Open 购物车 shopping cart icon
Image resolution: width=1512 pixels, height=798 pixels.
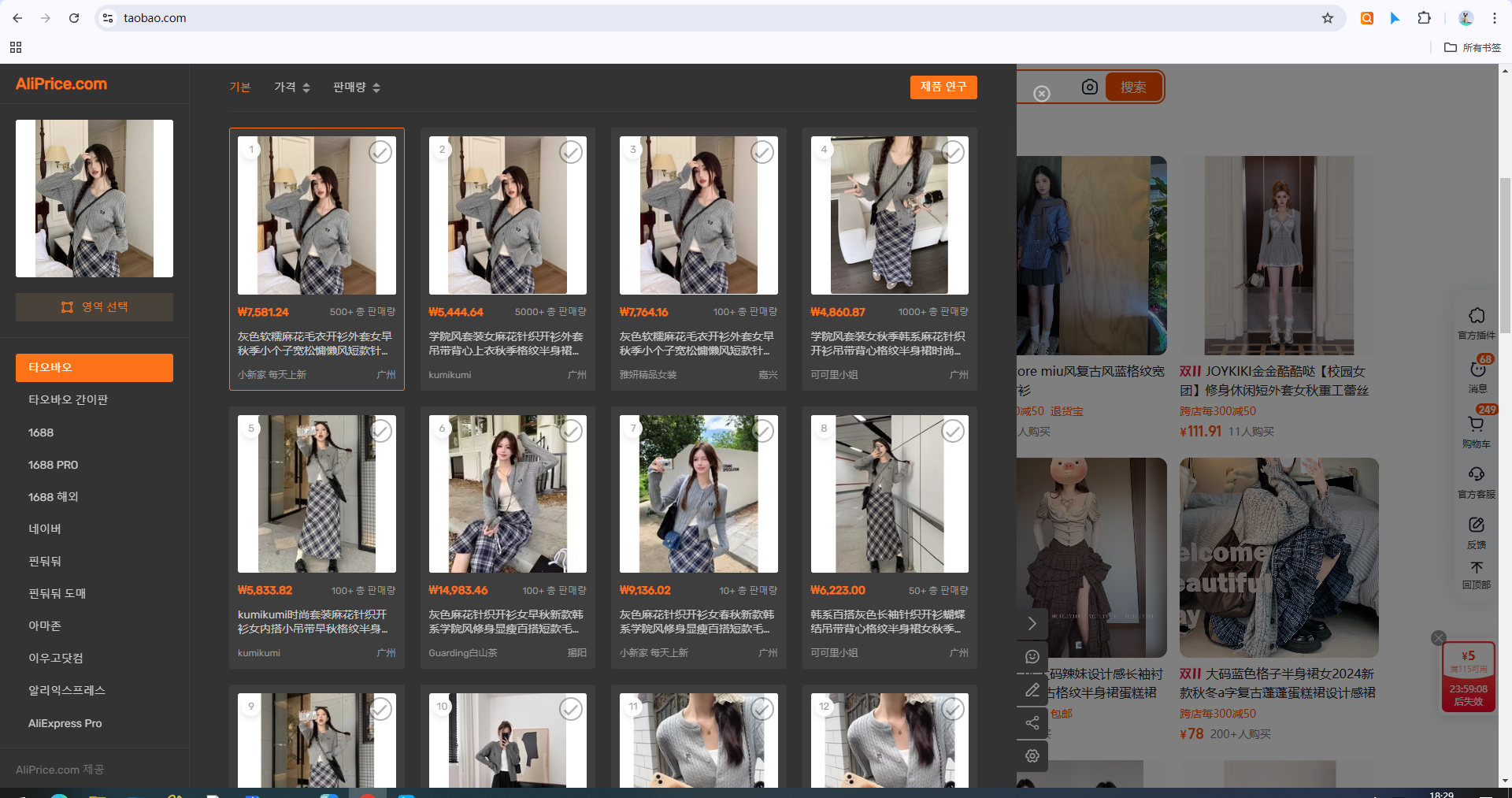pos(1477,431)
